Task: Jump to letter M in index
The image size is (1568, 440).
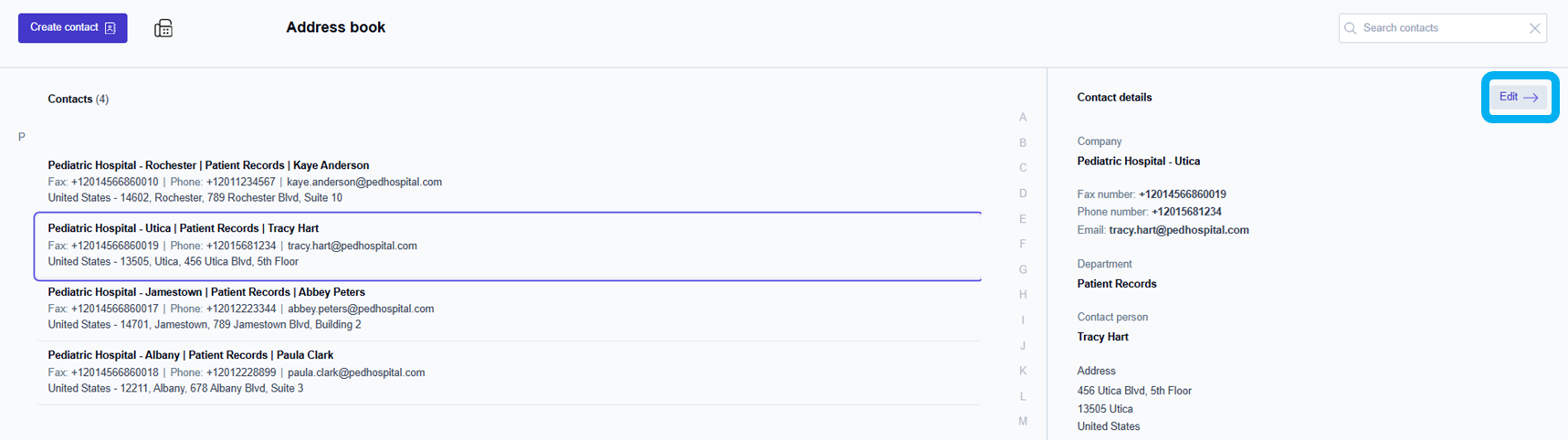Action: point(1023,421)
